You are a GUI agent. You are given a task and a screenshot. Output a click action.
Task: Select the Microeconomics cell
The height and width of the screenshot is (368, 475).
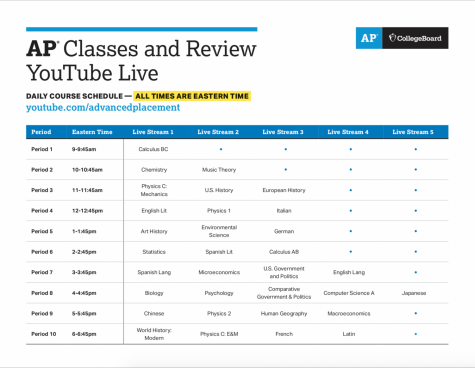tap(219, 272)
